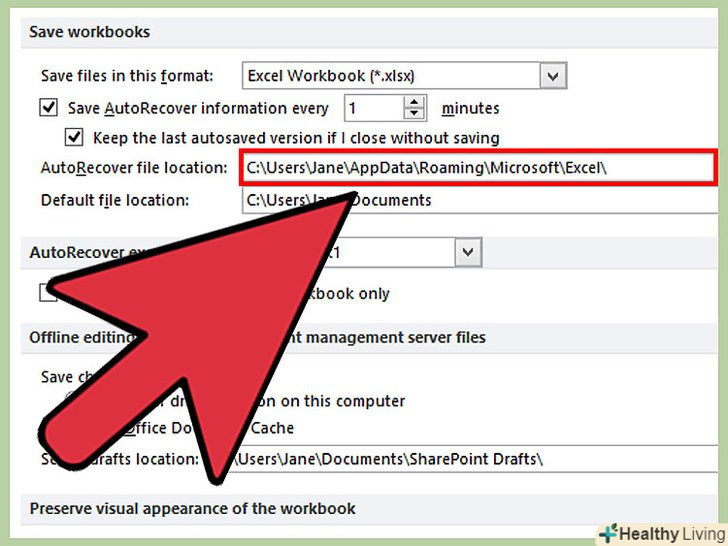Click the minutes label
This screenshot has height=546, width=728.
tap(470, 108)
